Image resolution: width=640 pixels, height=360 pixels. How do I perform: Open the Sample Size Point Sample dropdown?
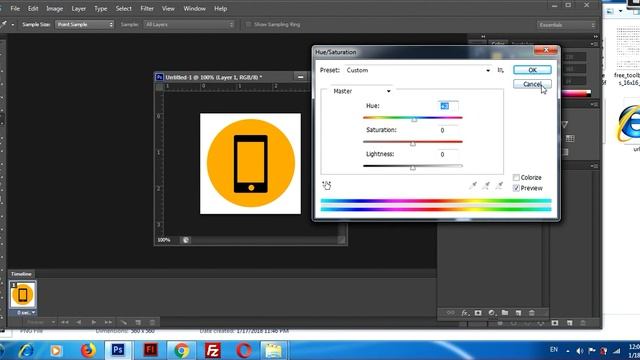[x=84, y=24]
